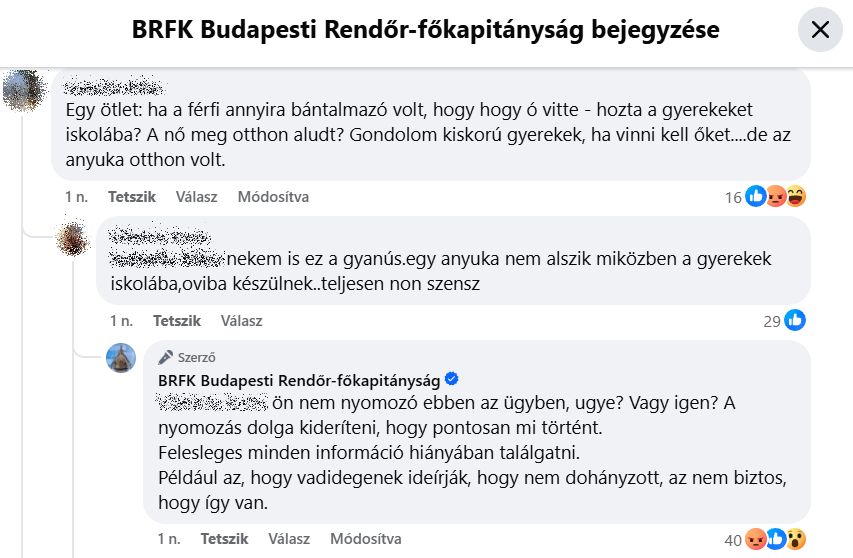This screenshot has height=558, width=853.
Task: Reply to the first comment via Válasz
Action: pyautogui.click(x=196, y=196)
